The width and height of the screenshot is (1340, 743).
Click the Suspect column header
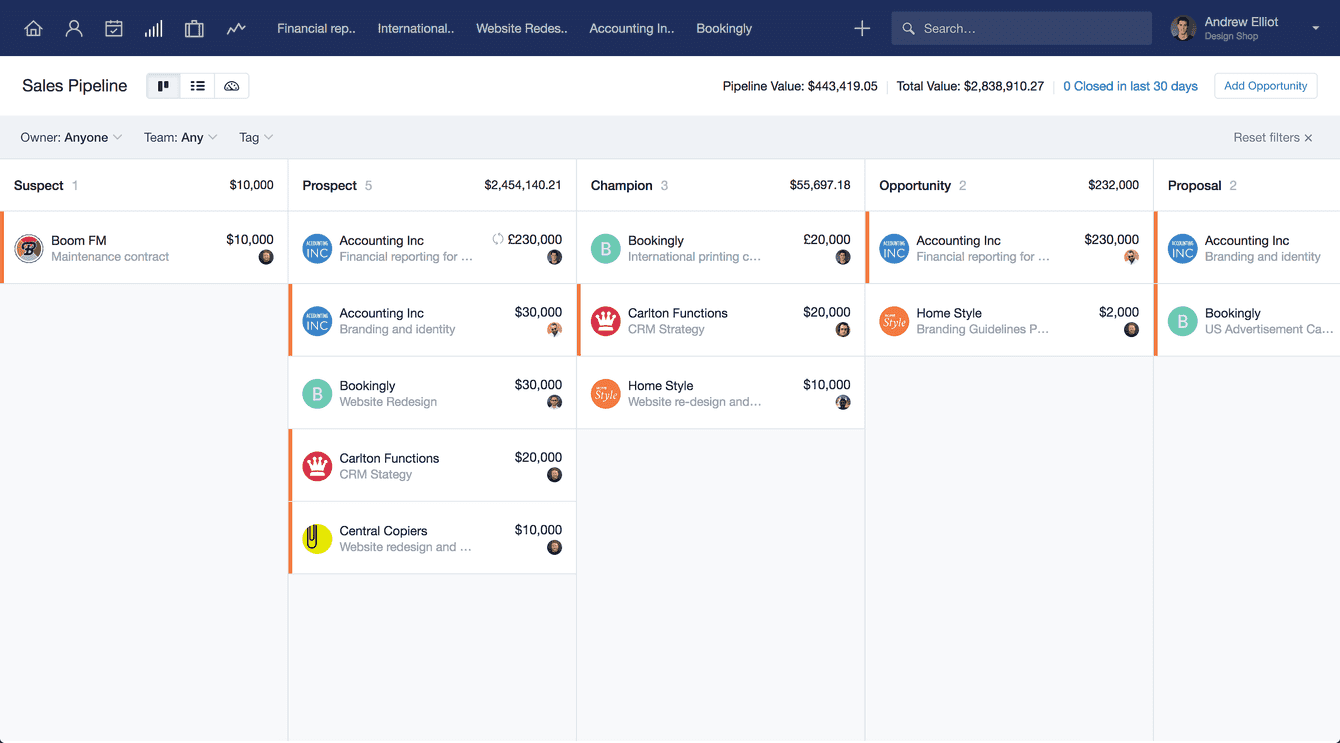click(x=144, y=185)
